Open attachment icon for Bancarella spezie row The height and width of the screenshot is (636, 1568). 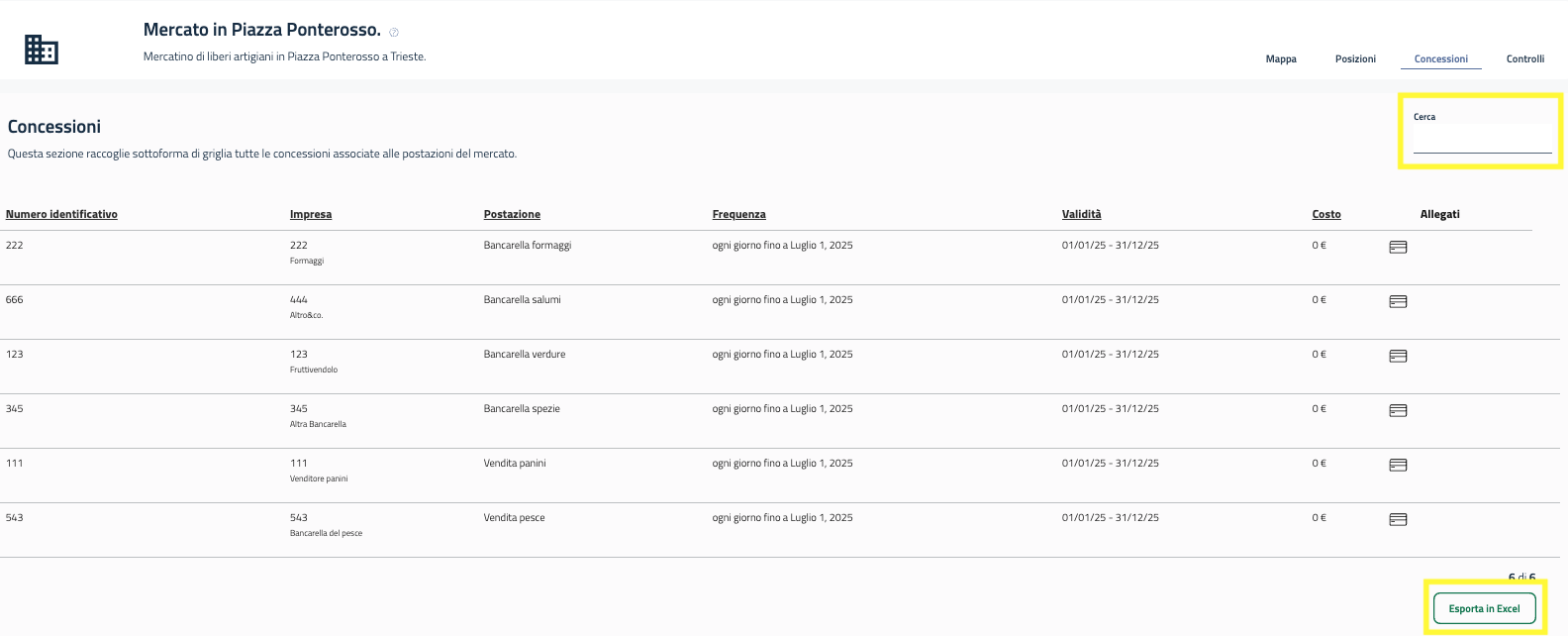(1398, 410)
